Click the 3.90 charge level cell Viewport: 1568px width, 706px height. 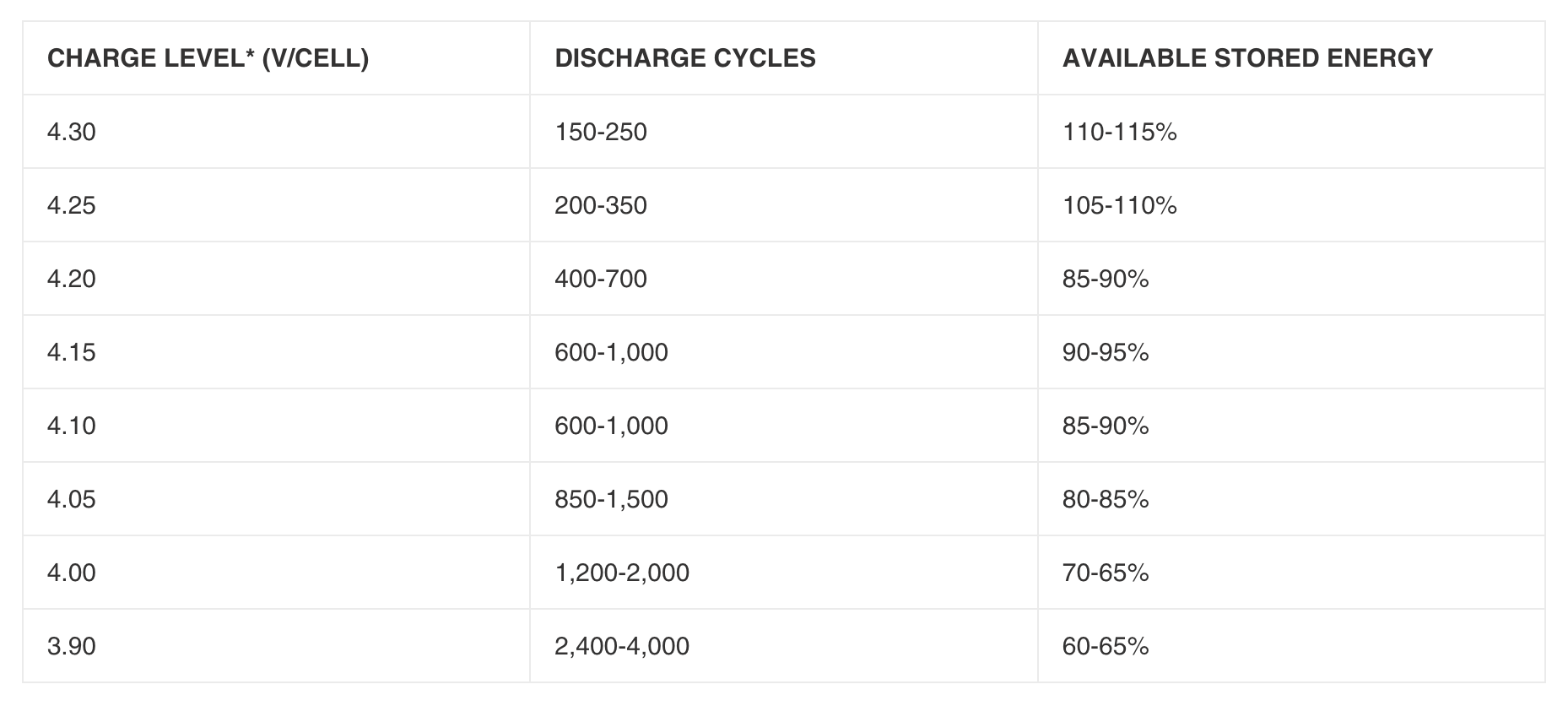coord(276,646)
